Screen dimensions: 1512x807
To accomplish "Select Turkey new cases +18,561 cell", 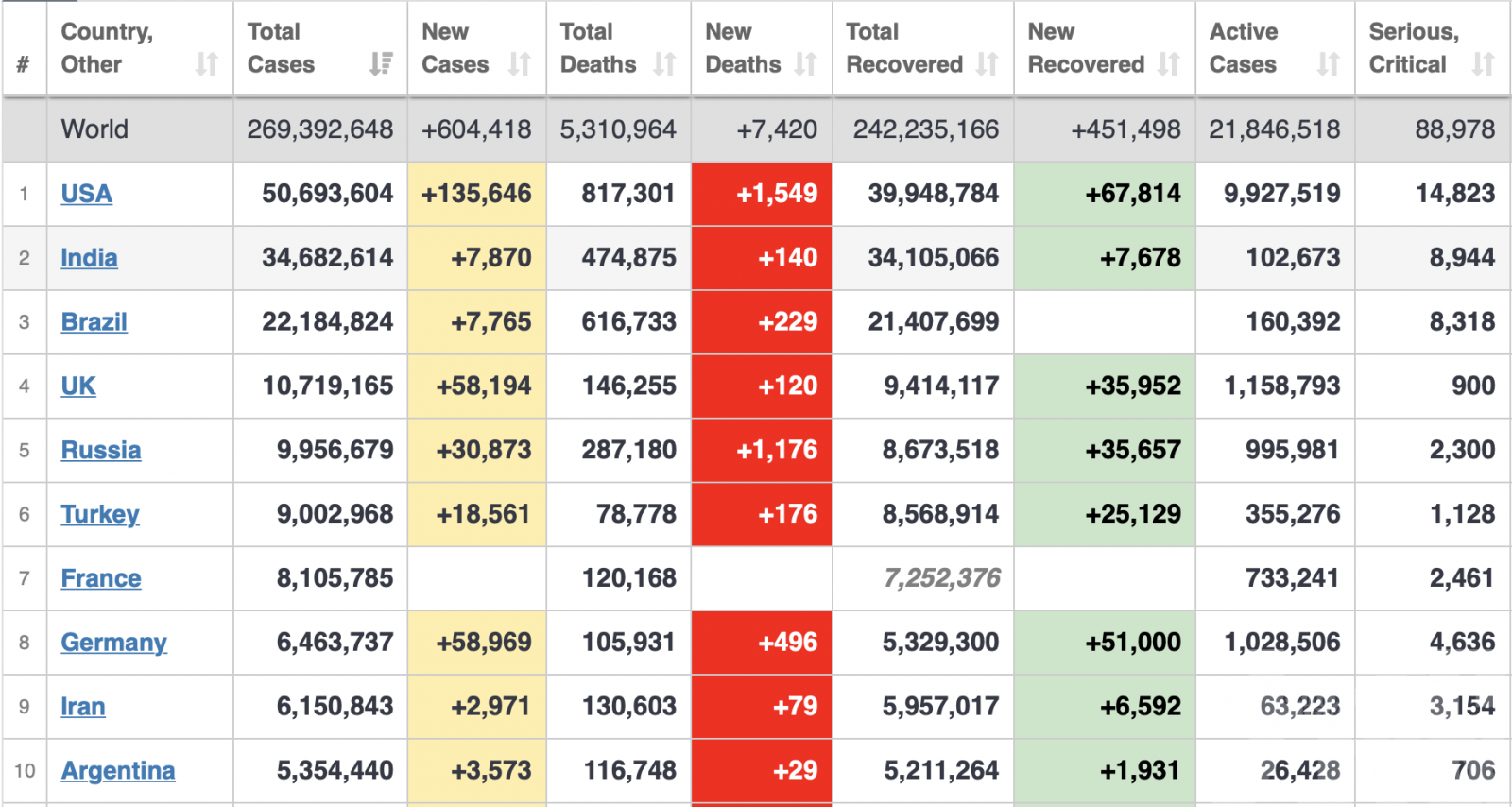I will coord(477,514).
